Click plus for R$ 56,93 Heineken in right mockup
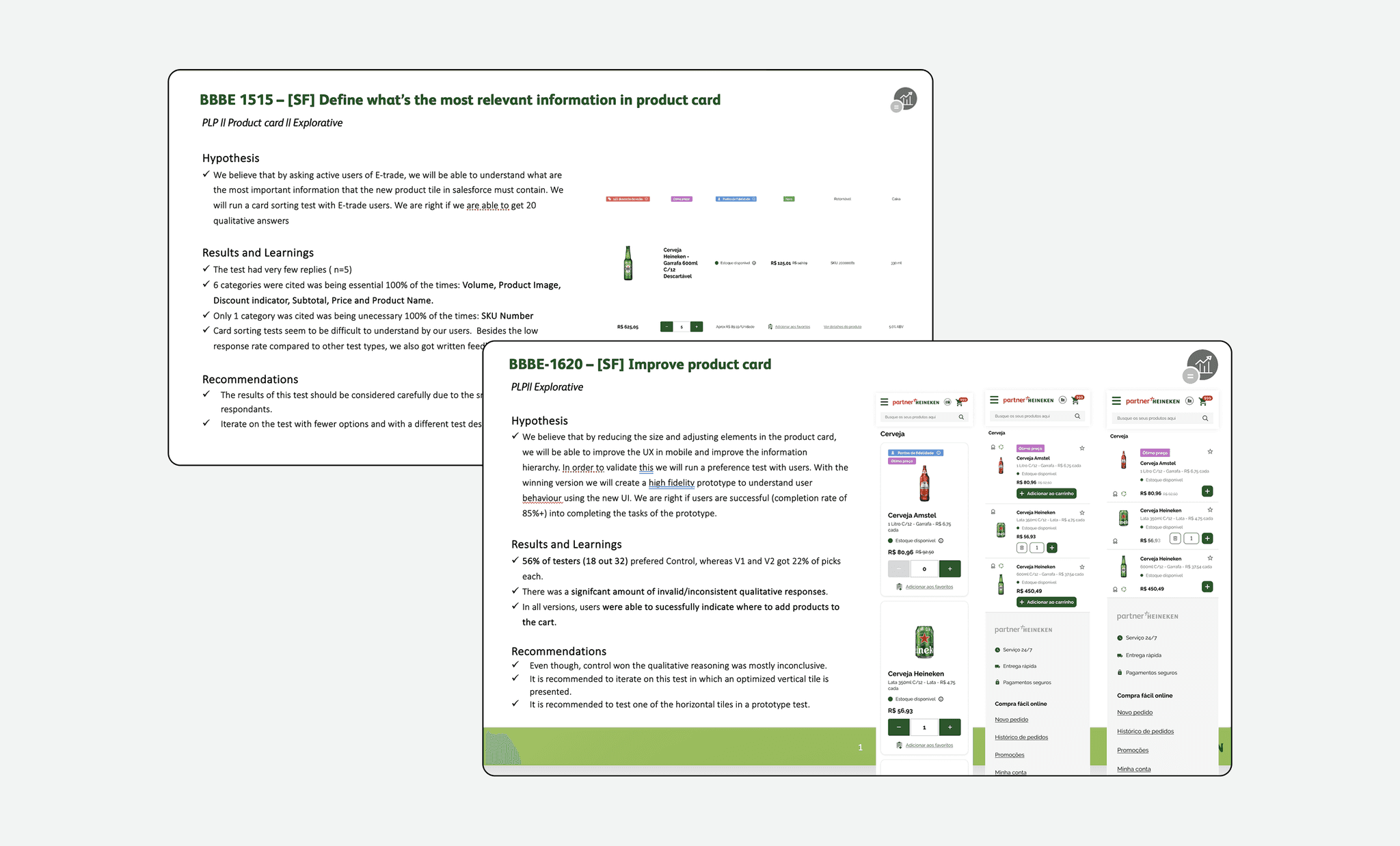The width and height of the screenshot is (1400, 846). 1207,538
